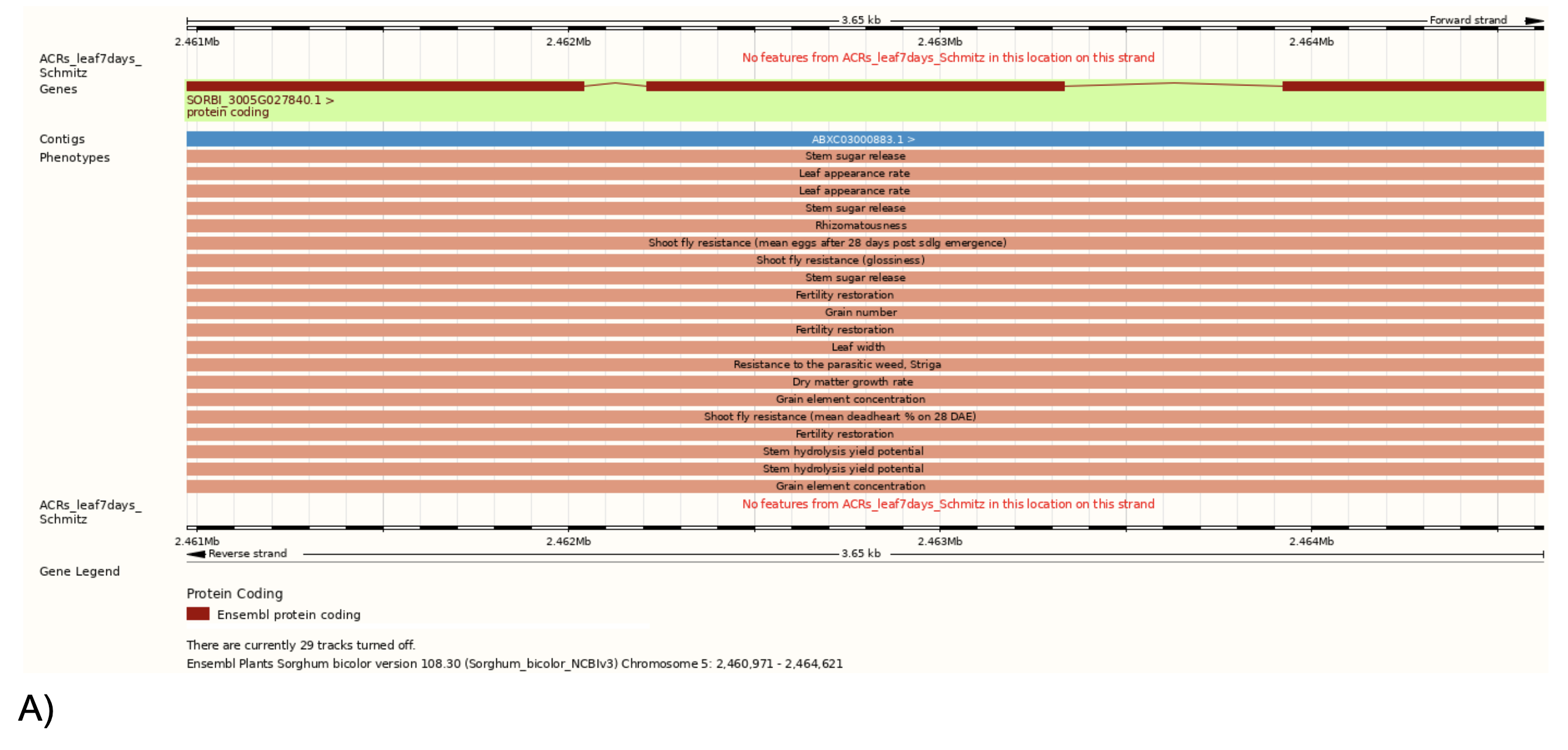The height and width of the screenshot is (750, 1568).
Task: Open Shoot fly resistance (glossiness) phenotype
Action: point(840,260)
